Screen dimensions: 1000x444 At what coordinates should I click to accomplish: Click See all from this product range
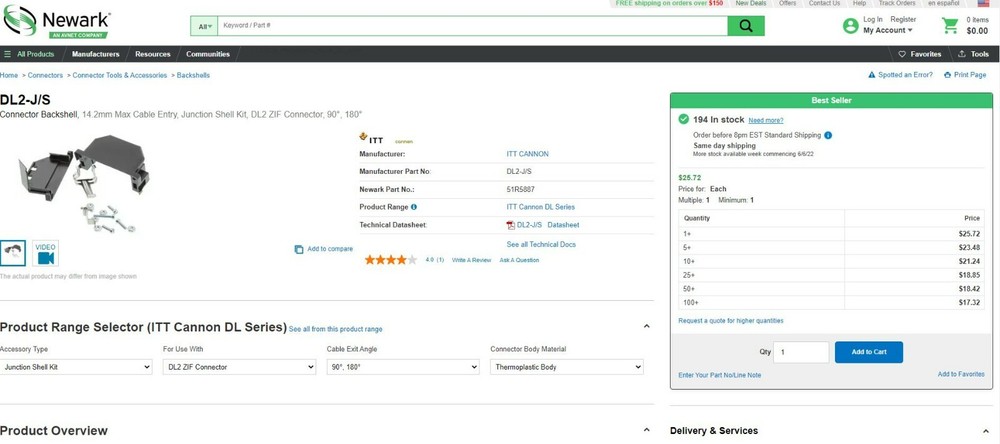tap(335, 329)
